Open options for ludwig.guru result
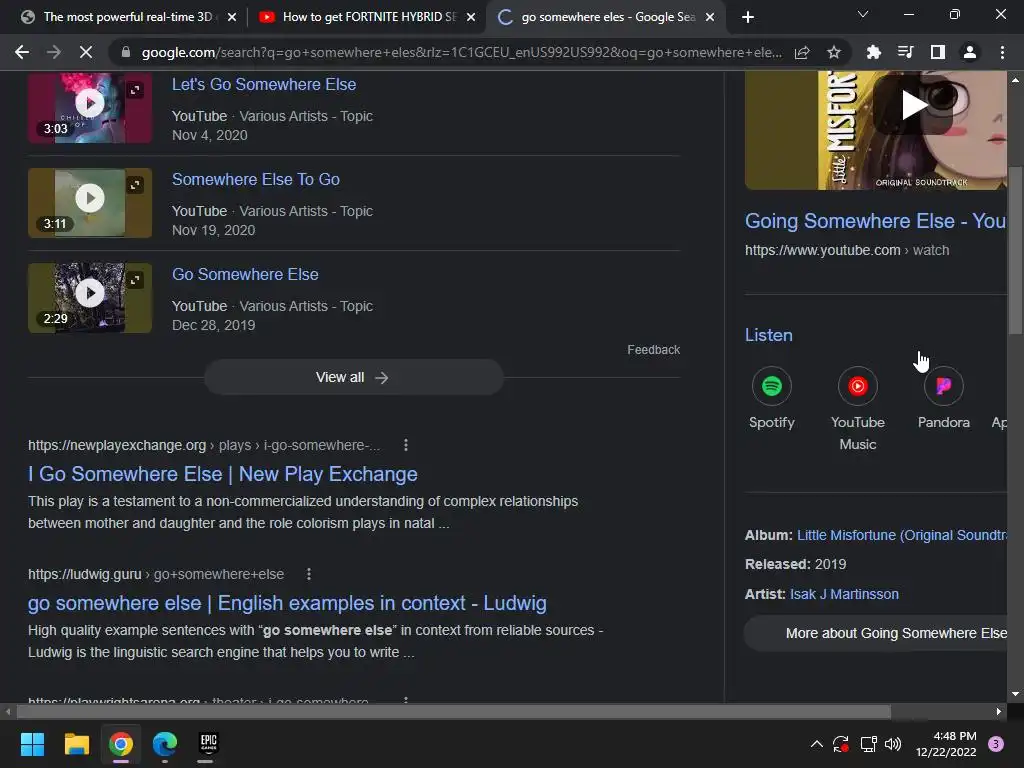Image resolution: width=1024 pixels, height=768 pixels. [308, 574]
